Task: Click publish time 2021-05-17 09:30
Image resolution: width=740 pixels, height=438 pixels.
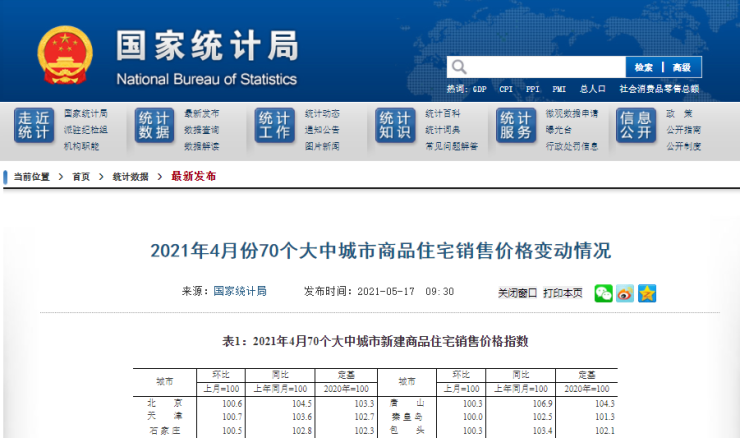Action: [x=405, y=292]
